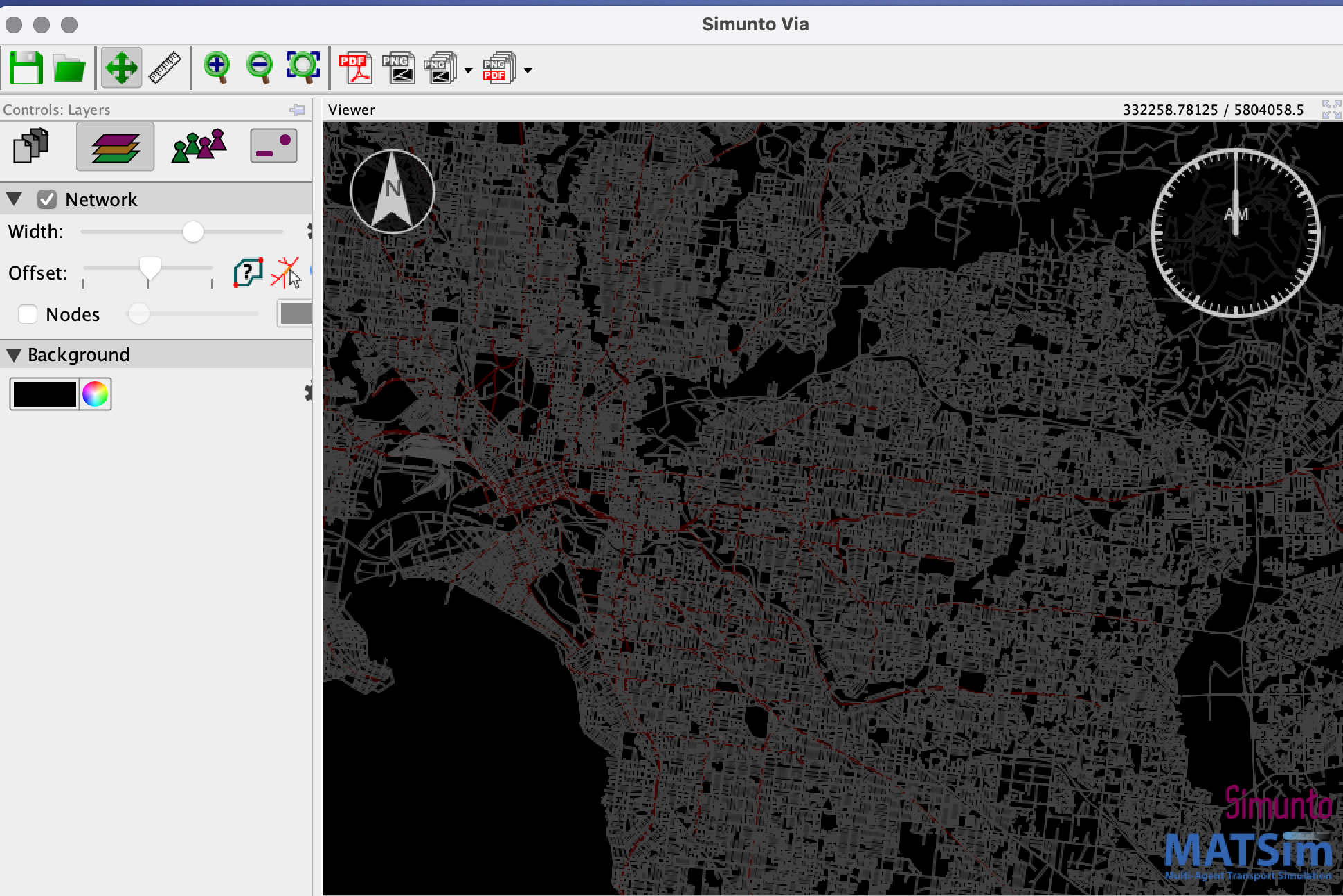Switch to the Data sources panel tab

point(31,147)
